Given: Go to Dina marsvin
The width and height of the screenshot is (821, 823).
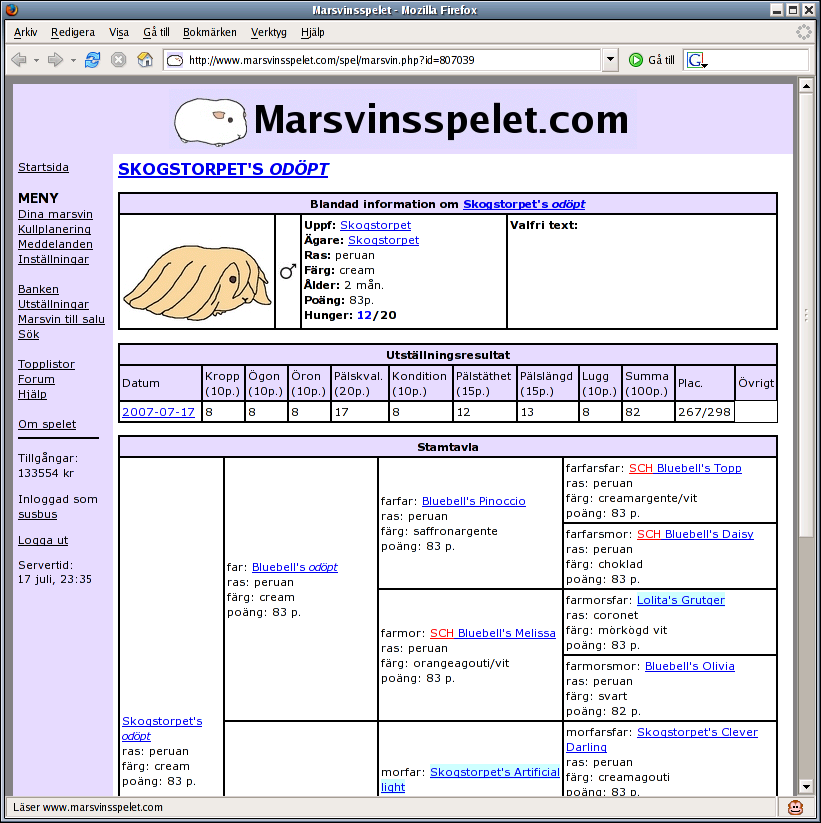Looking at the screenshot, I should (55, 215).
